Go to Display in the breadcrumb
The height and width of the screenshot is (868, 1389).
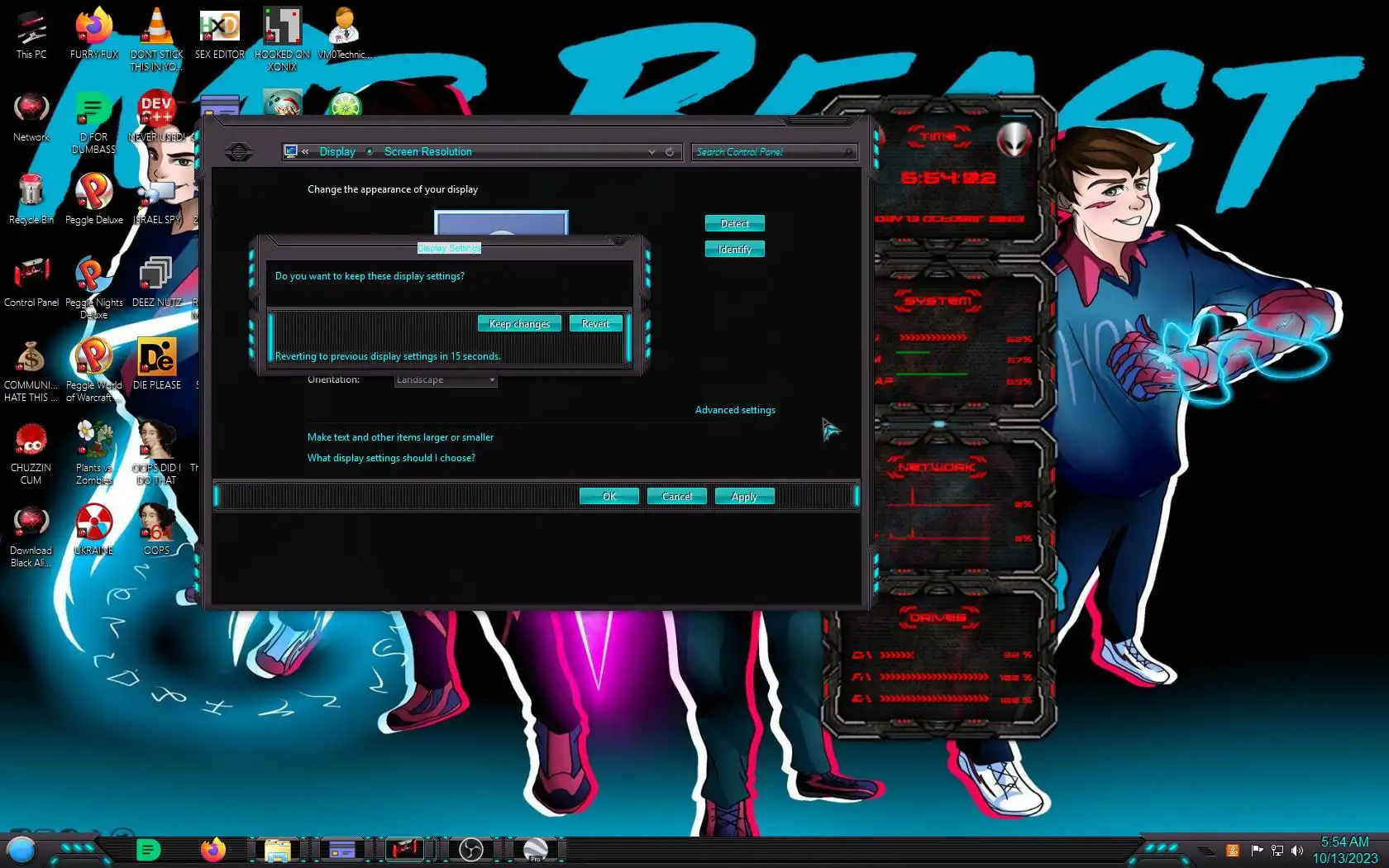click(x=337, y=152)
